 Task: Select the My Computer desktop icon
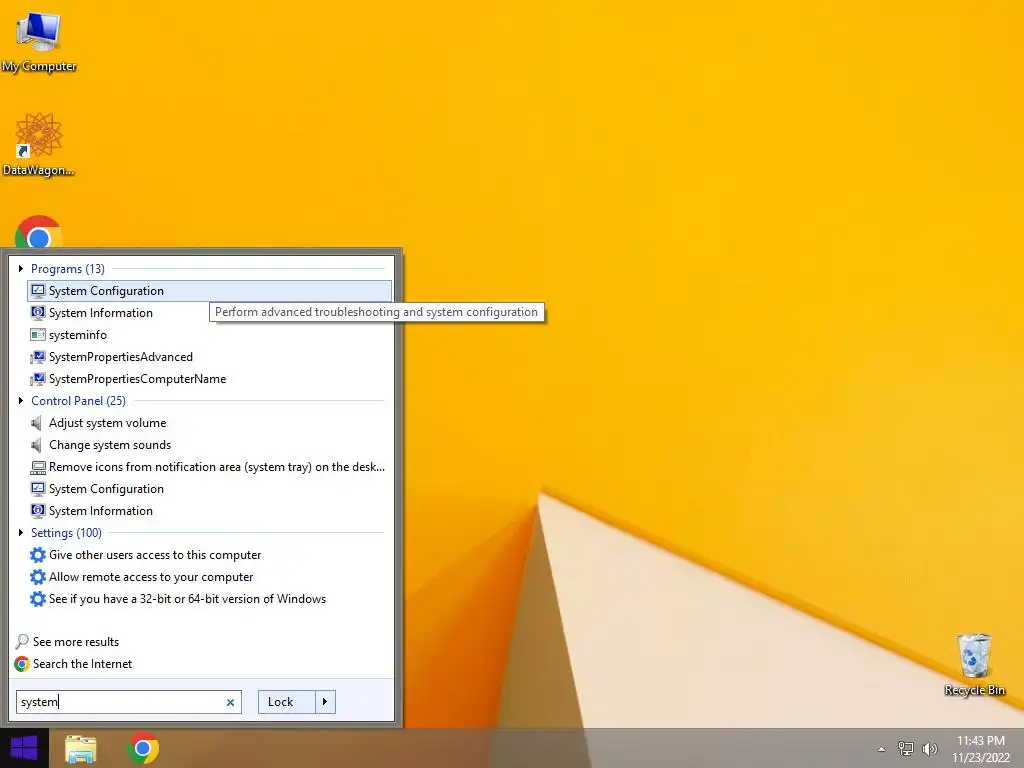point(39,41)
